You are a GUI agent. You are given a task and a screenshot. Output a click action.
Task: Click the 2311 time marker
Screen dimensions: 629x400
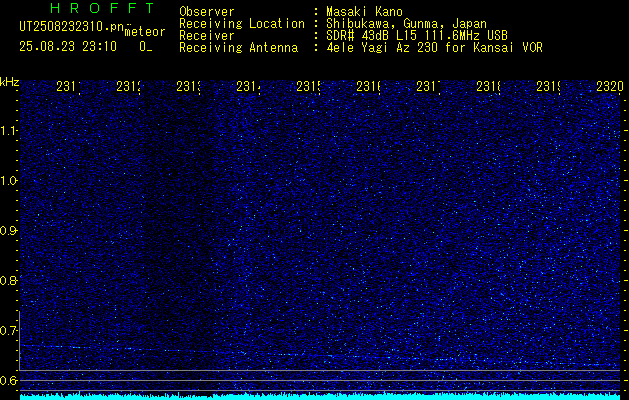[68, 86]
